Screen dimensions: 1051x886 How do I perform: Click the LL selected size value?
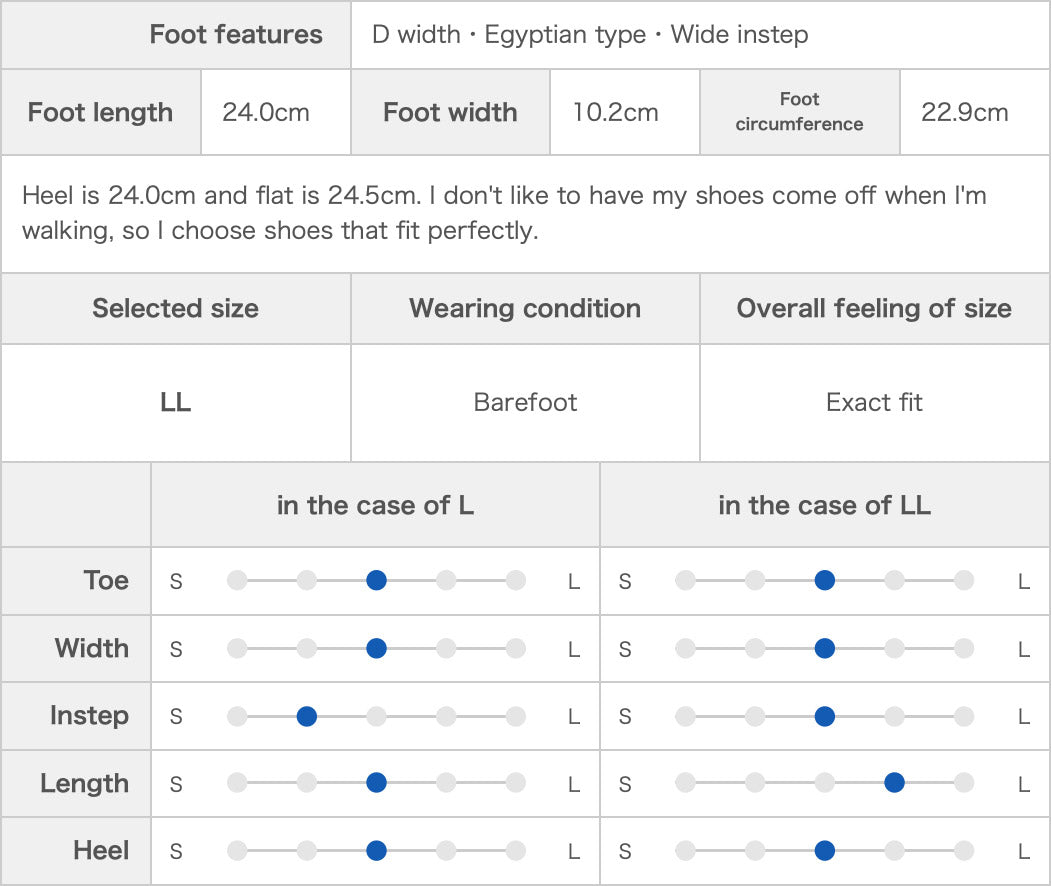click(176, 403)
